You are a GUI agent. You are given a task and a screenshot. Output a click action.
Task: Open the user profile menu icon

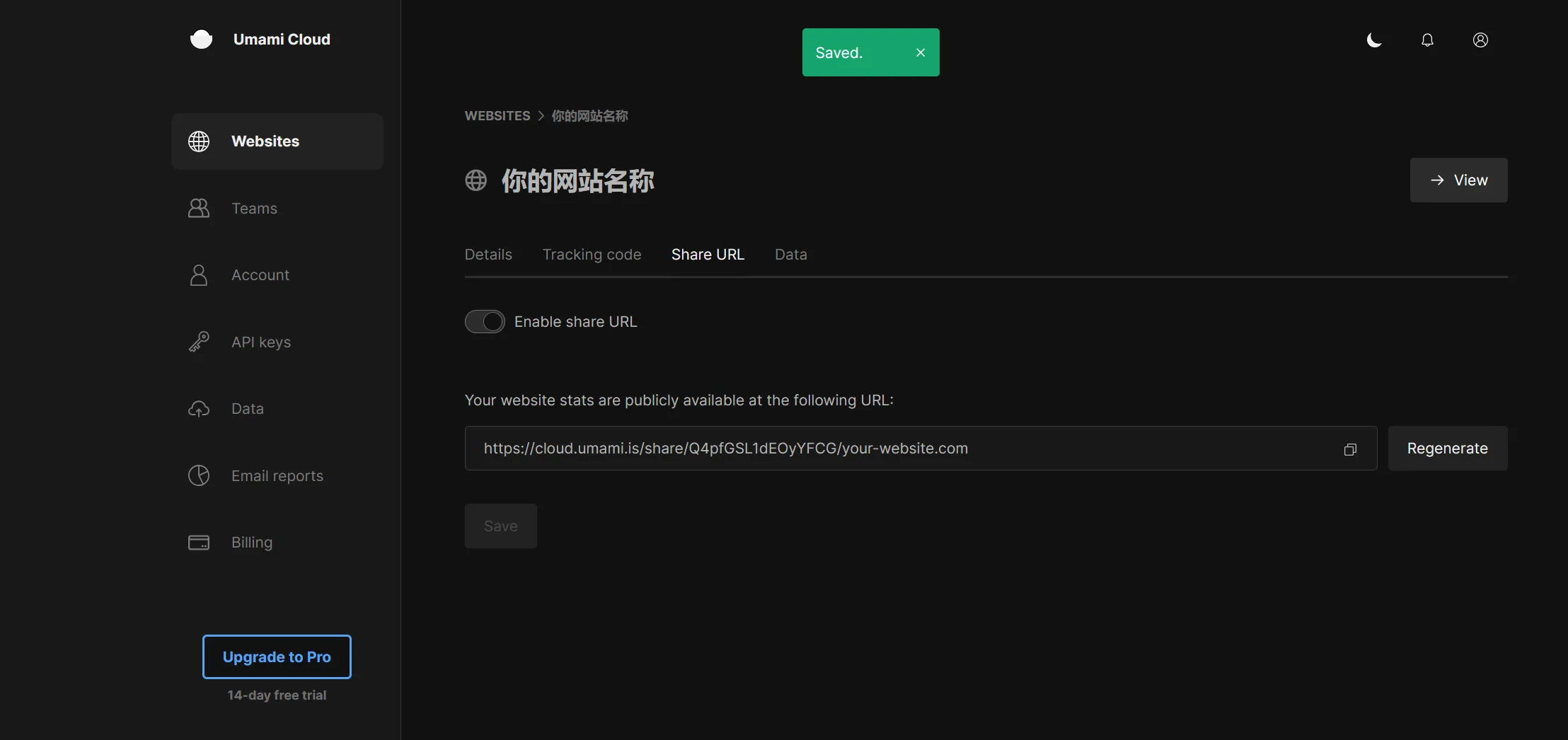pos(1480,40)
